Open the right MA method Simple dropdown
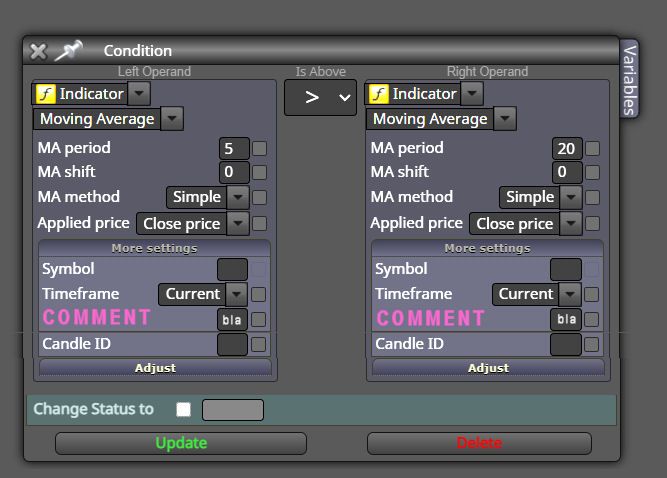 (x=541, y=197)
